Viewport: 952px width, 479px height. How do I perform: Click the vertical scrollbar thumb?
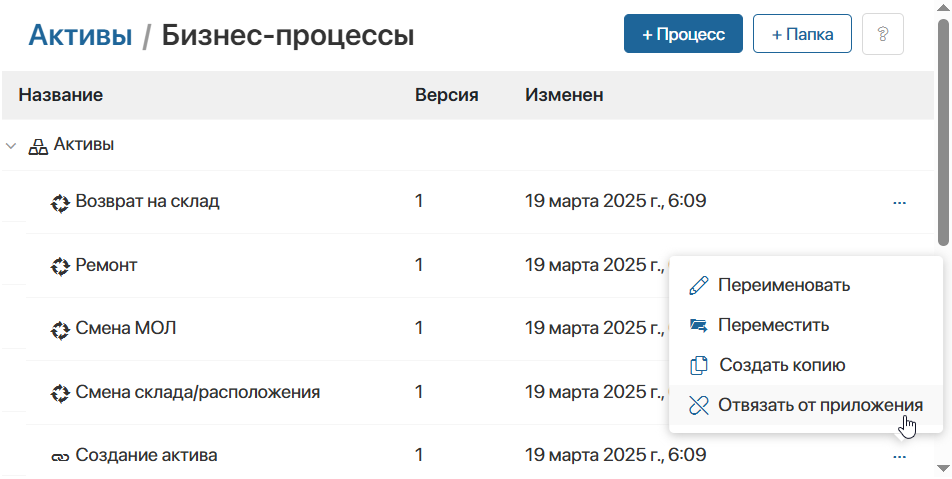click(x=944, y=132)
